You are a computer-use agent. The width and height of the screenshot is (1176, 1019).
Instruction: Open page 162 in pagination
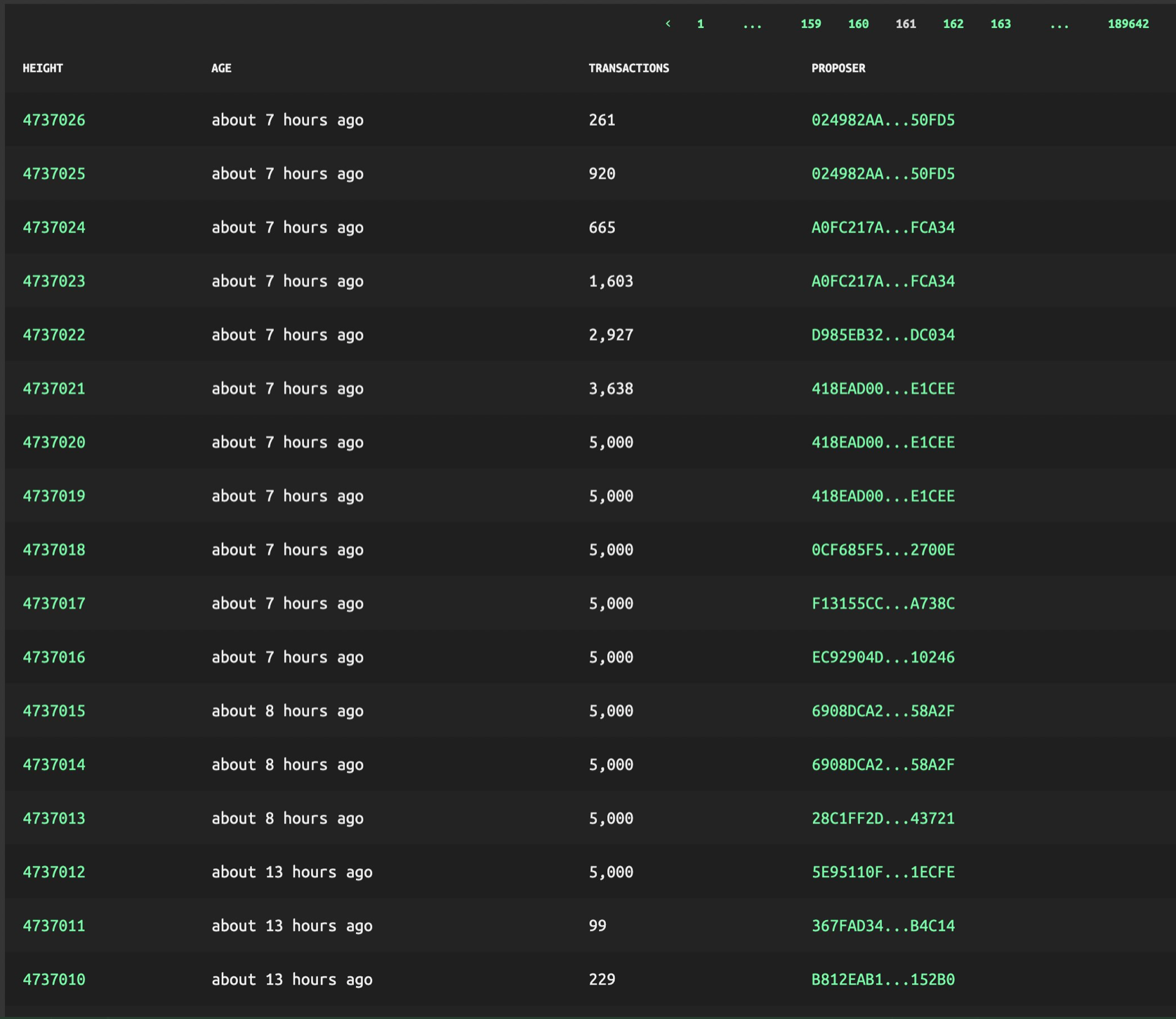[x=953, y=24]
